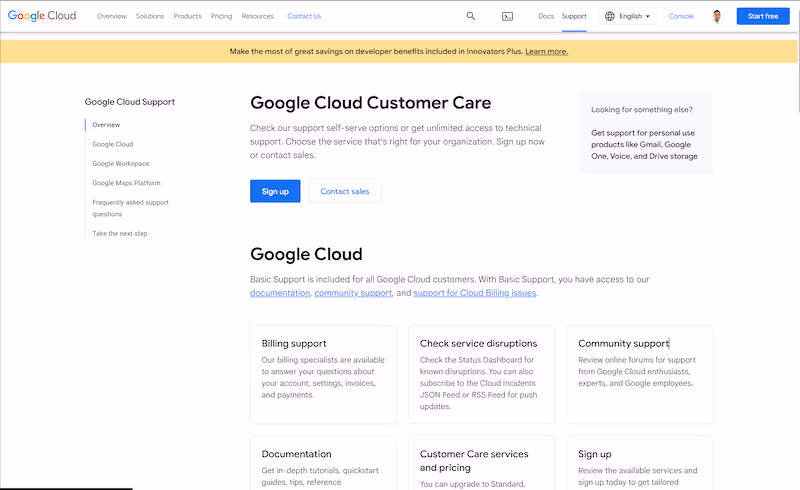
Task: Open the Check service disruptions card
Action: click(x=481, y=375)
